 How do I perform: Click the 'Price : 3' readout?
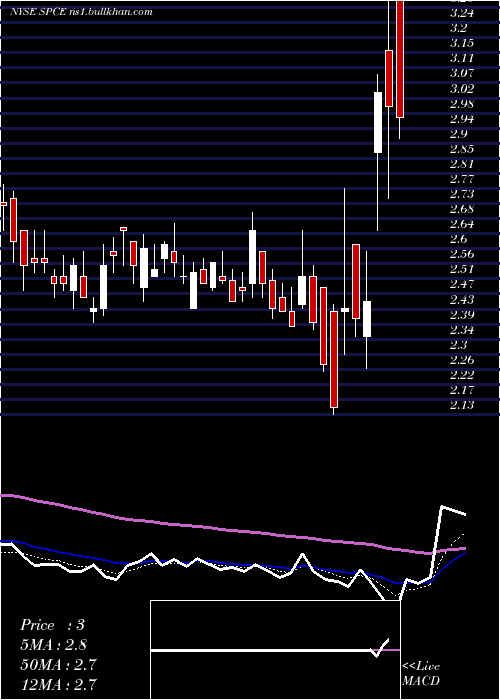[x=52, y=625]
